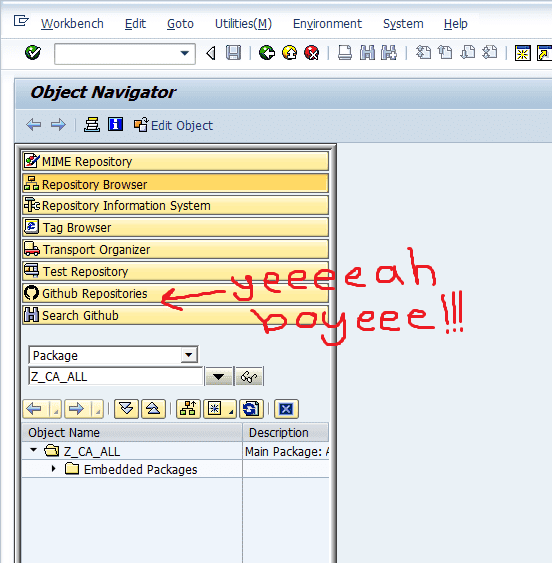Open the Workbench menu
This screenshot has height=563, width=552.
[x=72, y=24]
